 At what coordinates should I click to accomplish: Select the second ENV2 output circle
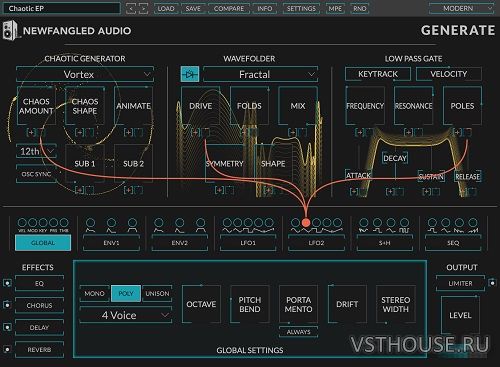[x=180, y=222]
